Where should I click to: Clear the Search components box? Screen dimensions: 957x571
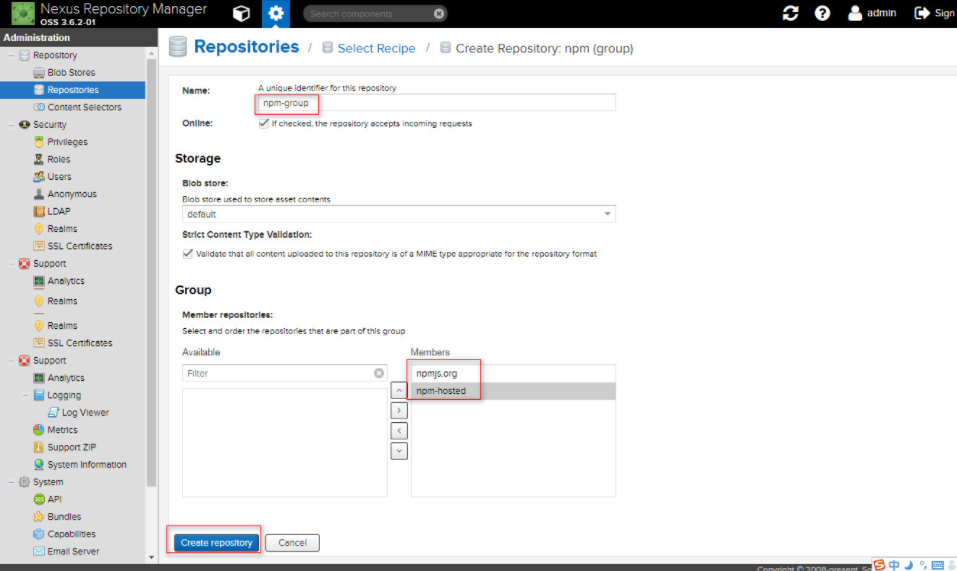(x=439, y=13)
